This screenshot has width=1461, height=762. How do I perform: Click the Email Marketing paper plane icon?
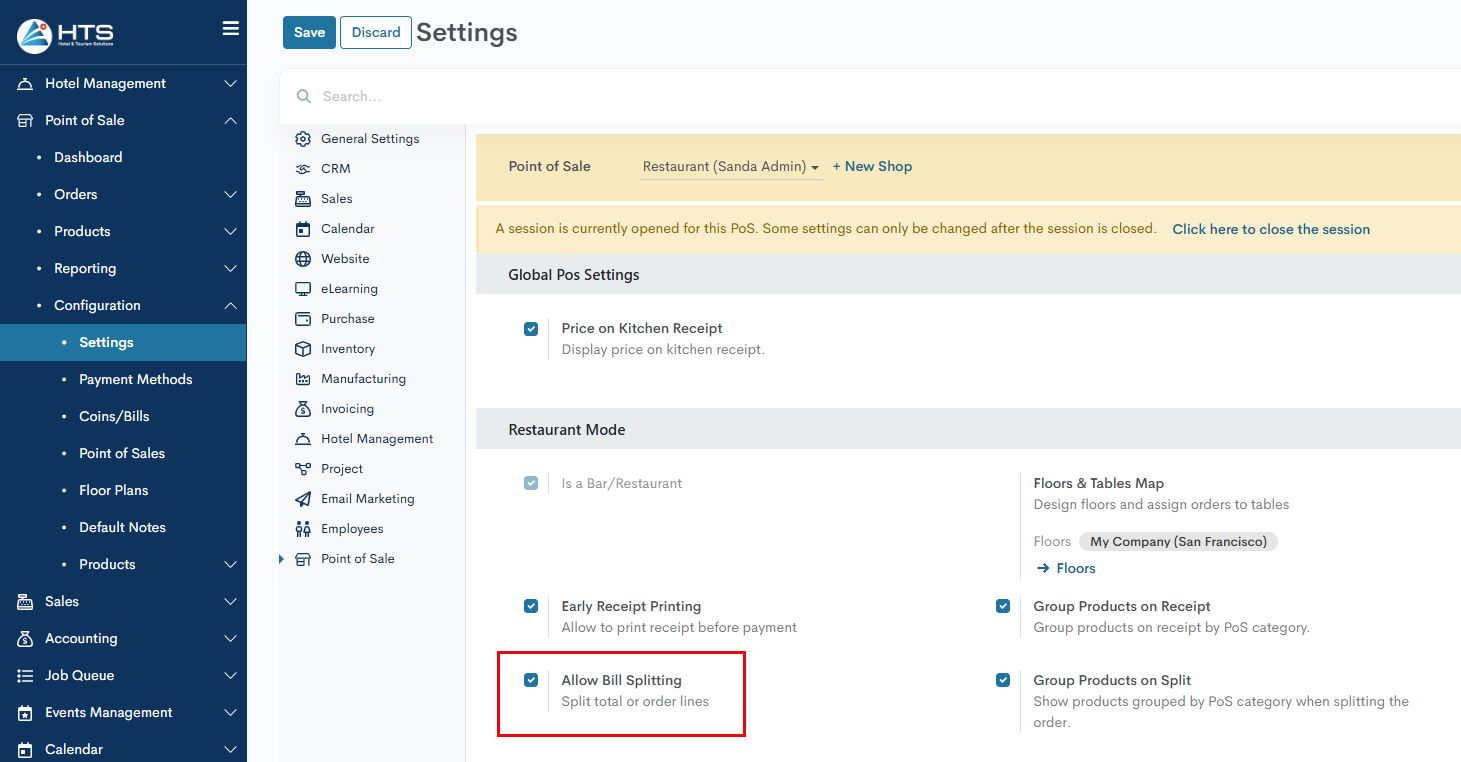[303, 499]
